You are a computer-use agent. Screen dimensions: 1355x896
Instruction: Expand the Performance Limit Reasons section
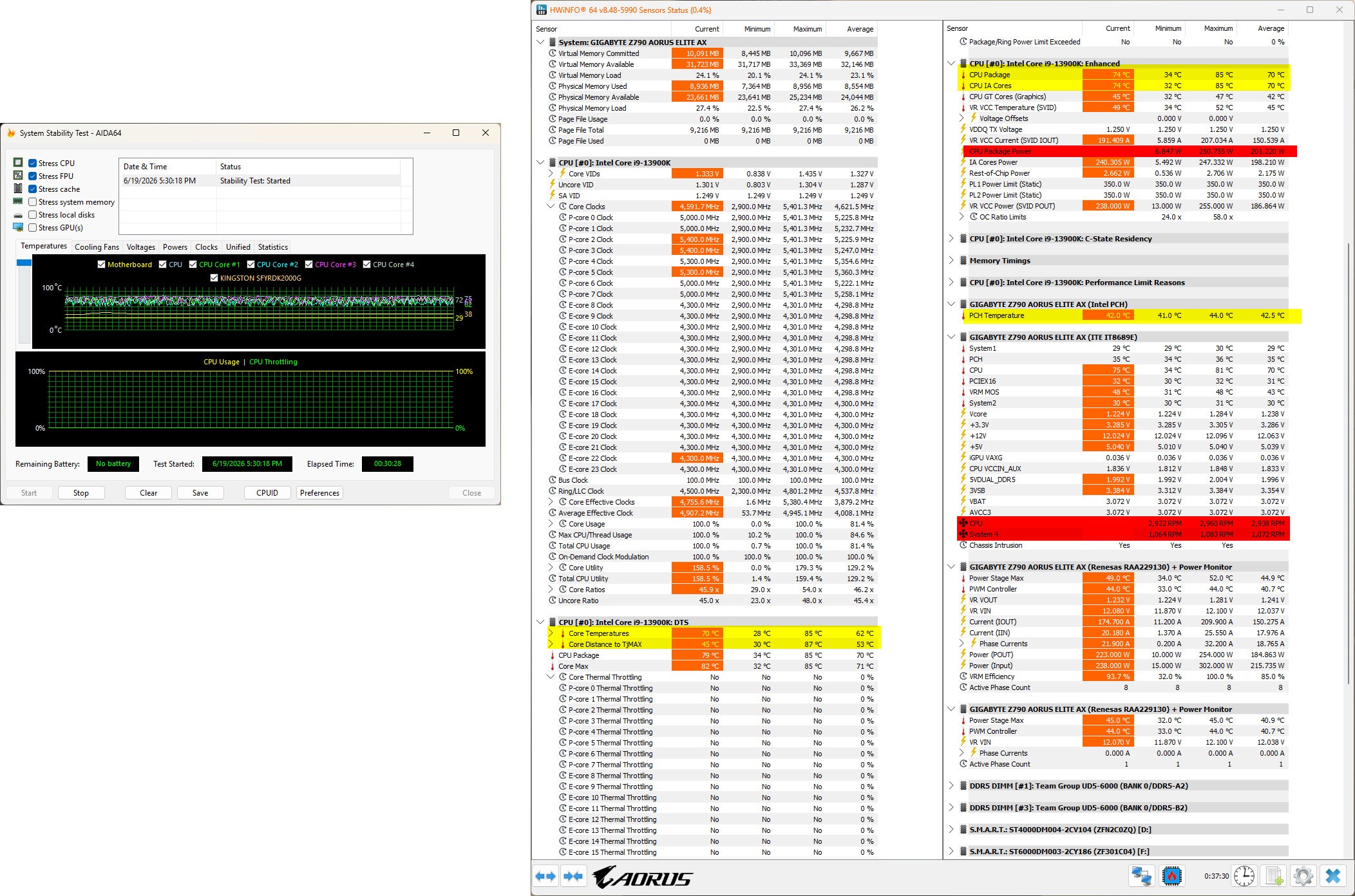point(951,283)
